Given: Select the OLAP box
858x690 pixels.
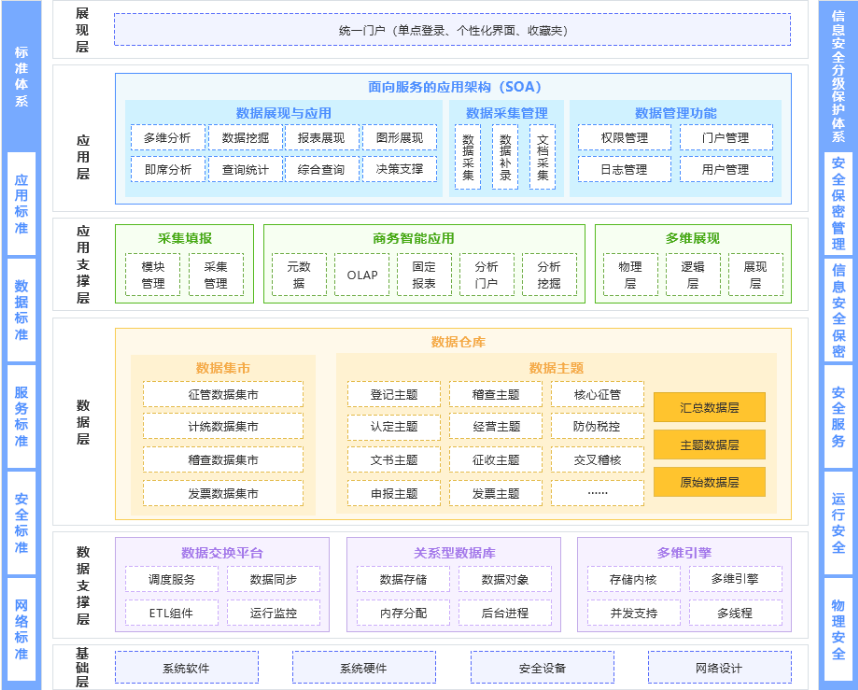Looking at the screenshot, I should (x=362, y=275).
